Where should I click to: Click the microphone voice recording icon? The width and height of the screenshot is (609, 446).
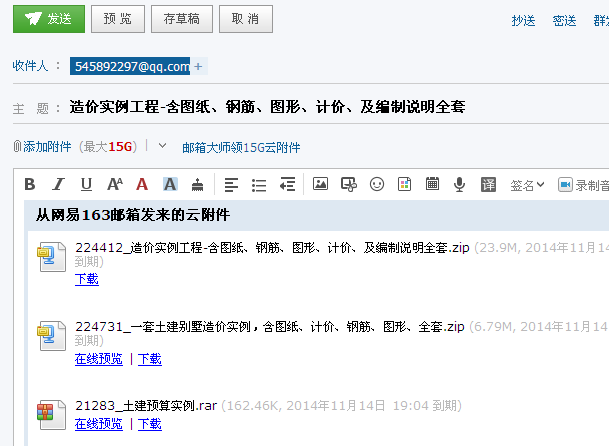(x=459, y=184)
